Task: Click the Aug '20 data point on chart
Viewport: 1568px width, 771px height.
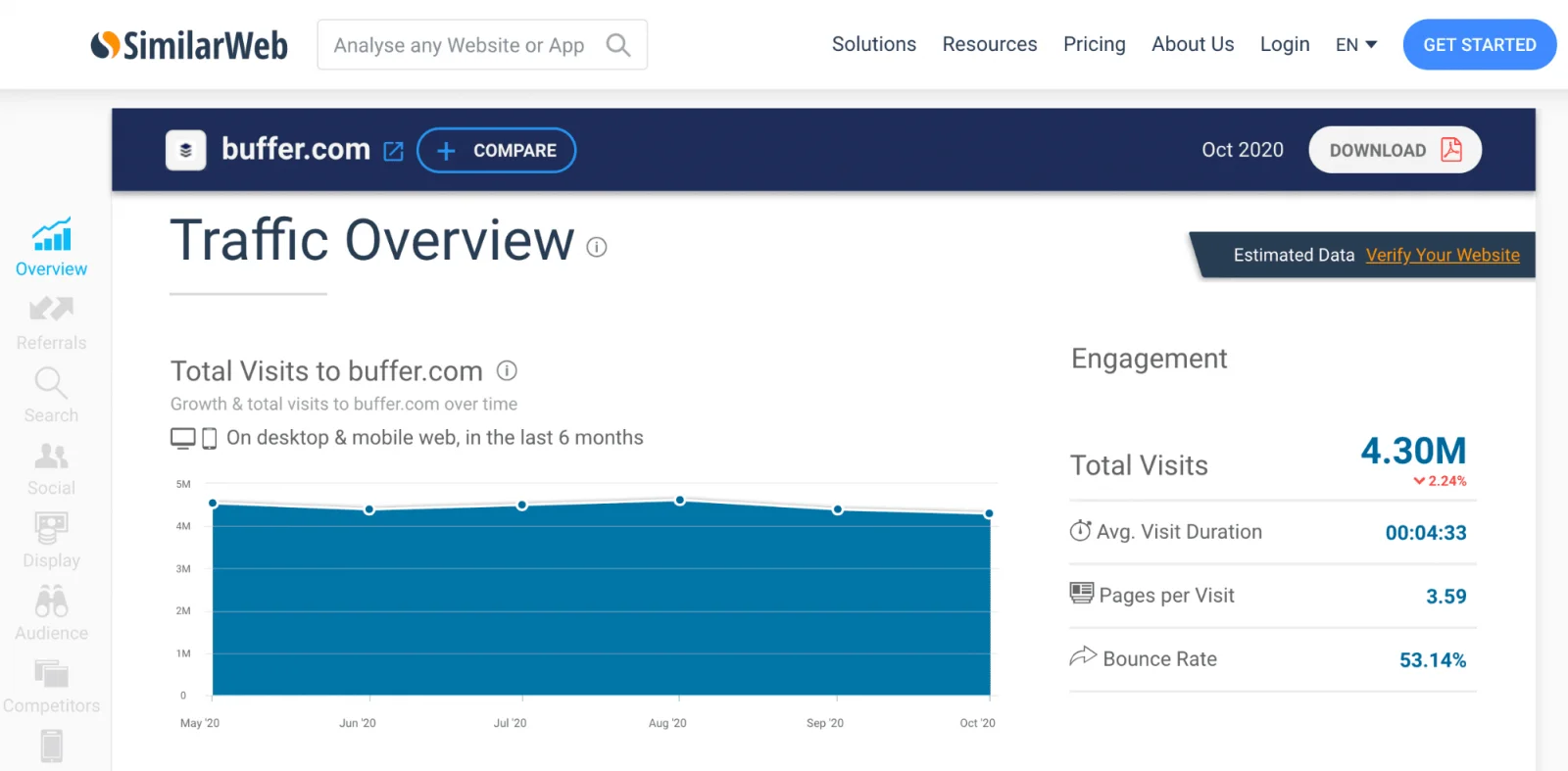Action: tap(680, 501)
